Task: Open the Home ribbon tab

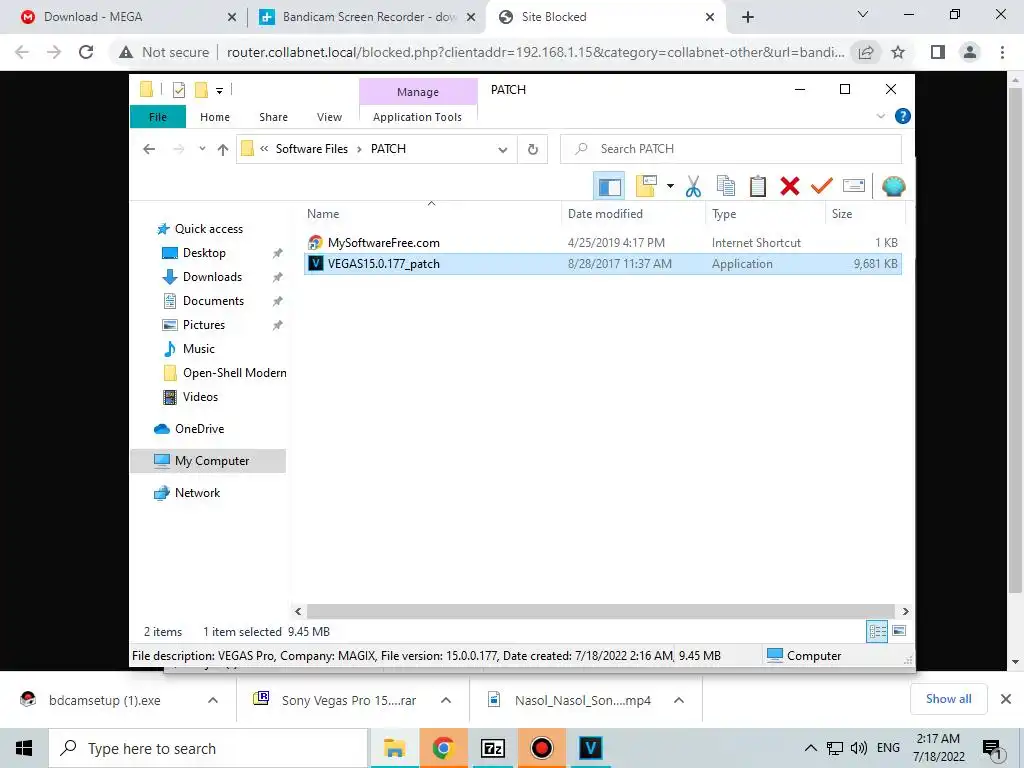Action: (215, 117)
